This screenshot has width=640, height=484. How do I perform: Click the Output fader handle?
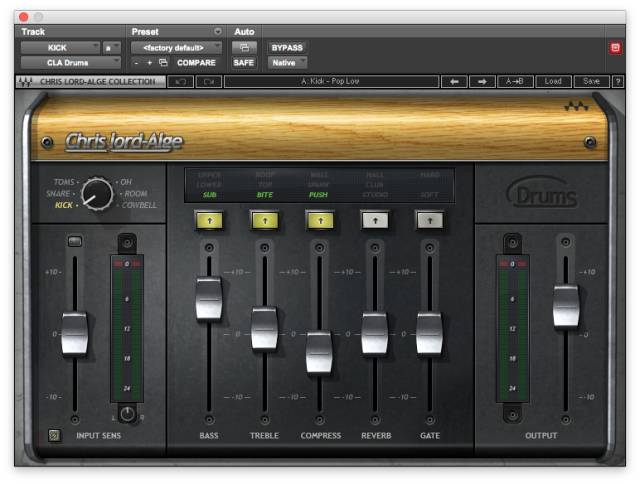(566, 306)
